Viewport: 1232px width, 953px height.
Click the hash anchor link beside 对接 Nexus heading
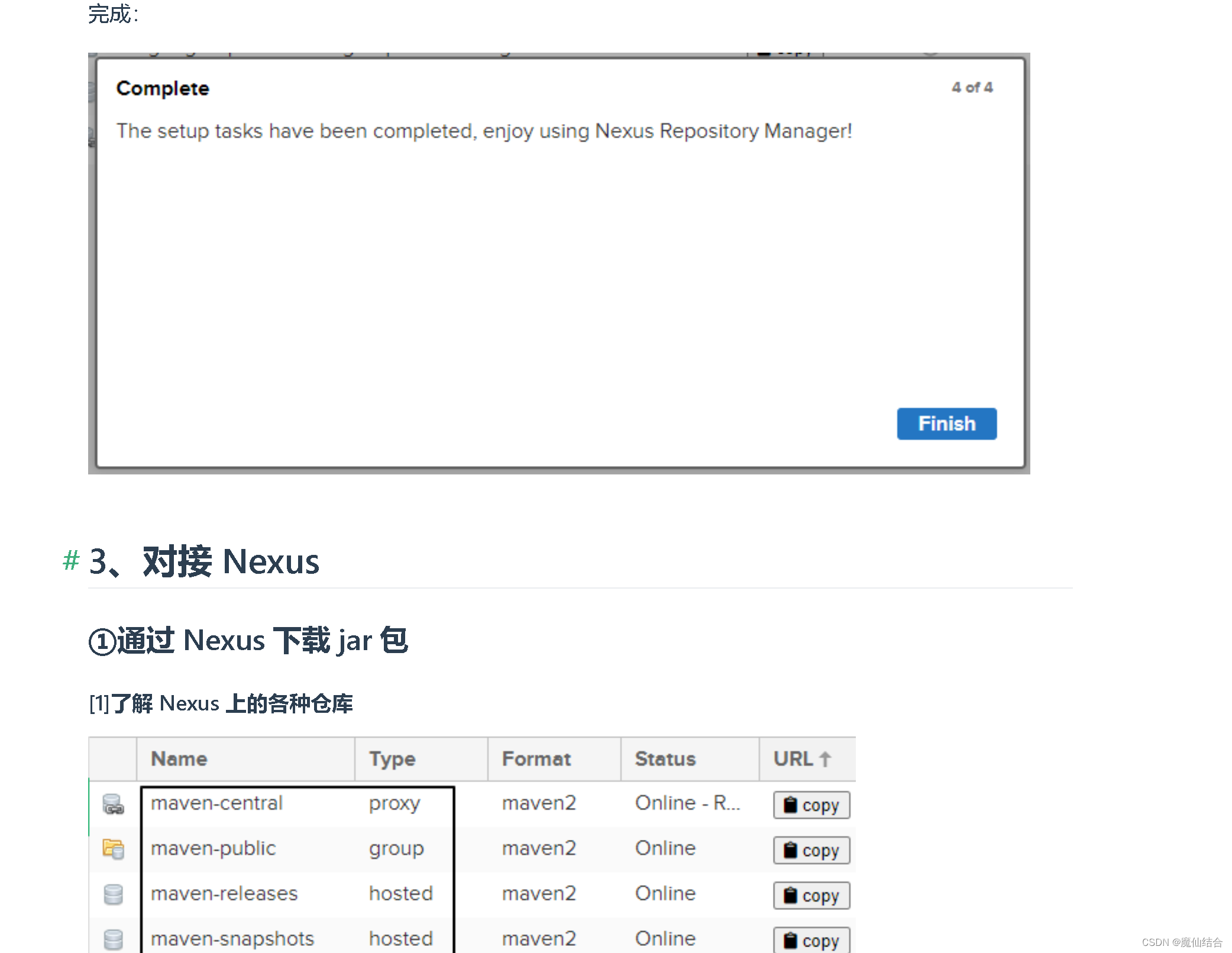tap(71, 560)
